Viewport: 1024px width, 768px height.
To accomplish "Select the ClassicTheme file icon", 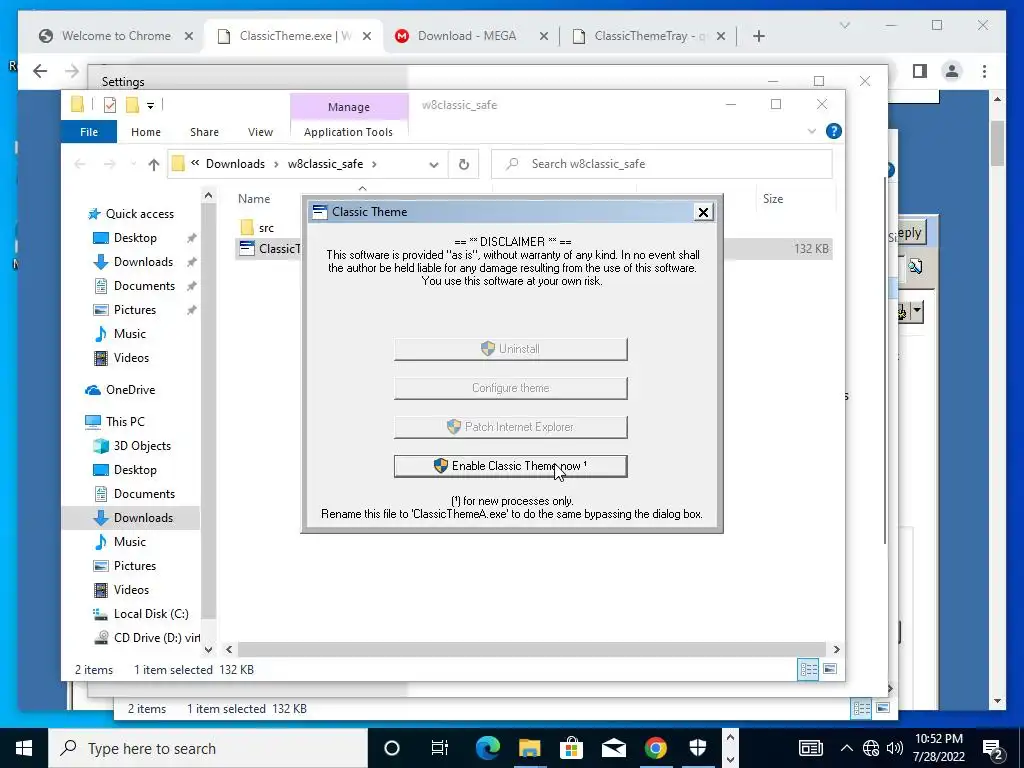I will 247,248.
